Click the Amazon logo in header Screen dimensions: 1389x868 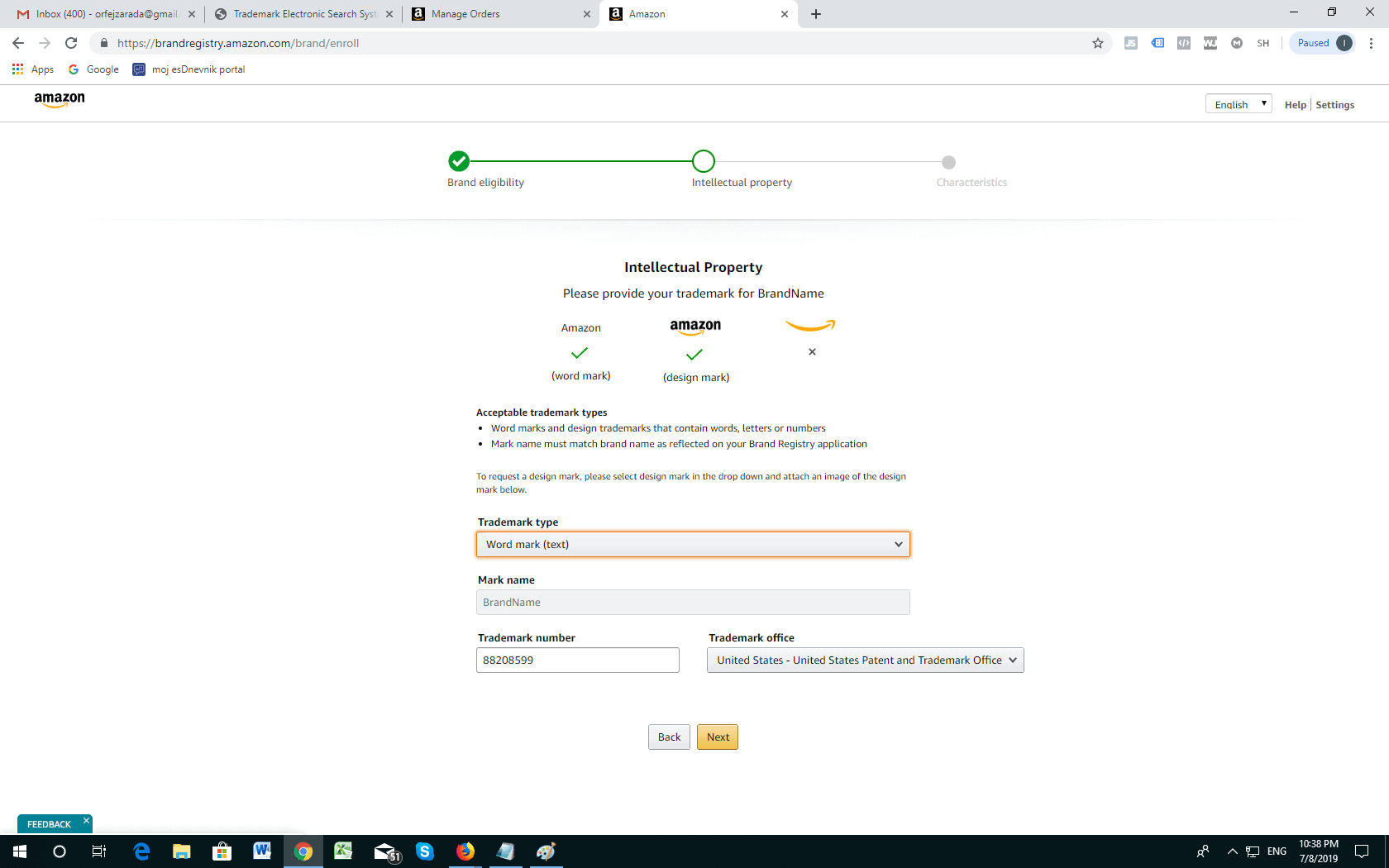(60, 100)
